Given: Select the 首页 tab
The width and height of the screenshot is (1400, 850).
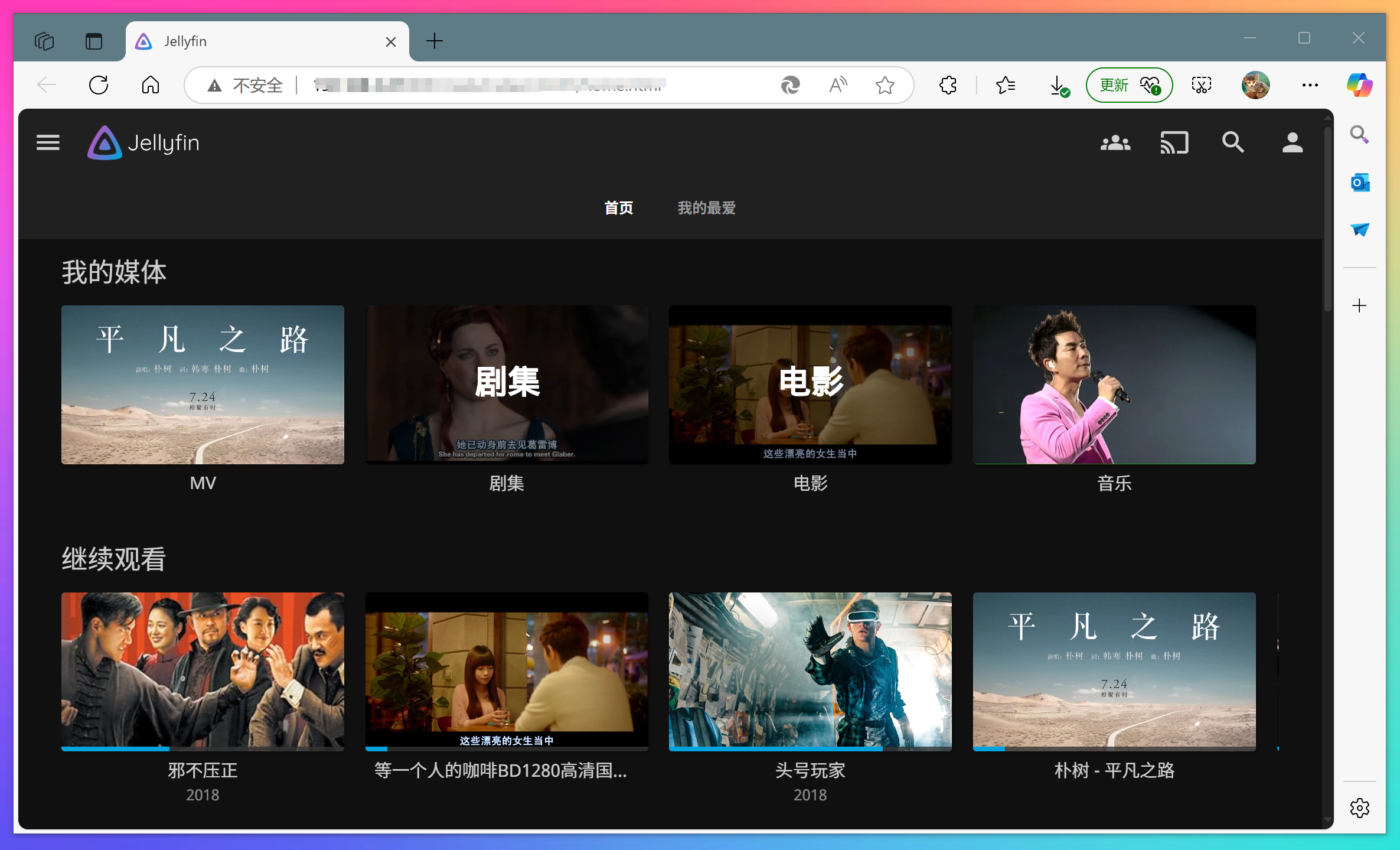Looking at the screenshot, I should point(618,208).
